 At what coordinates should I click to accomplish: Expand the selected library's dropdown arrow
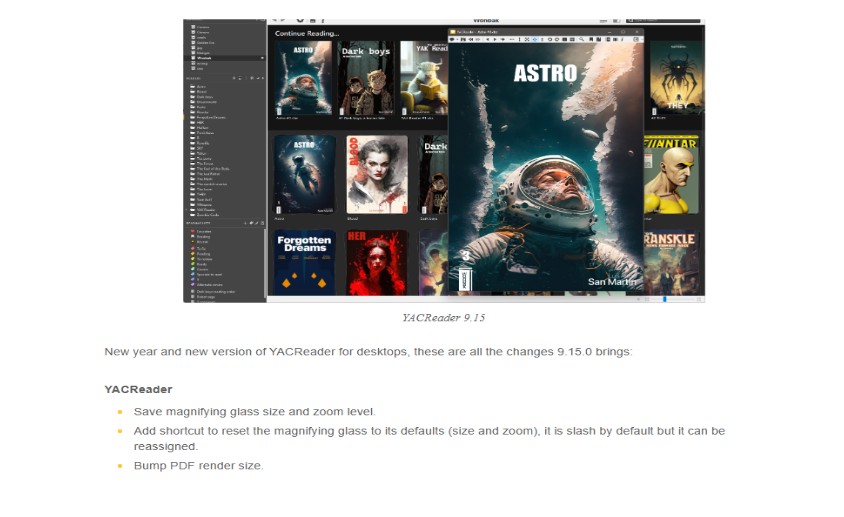point(262,58)
